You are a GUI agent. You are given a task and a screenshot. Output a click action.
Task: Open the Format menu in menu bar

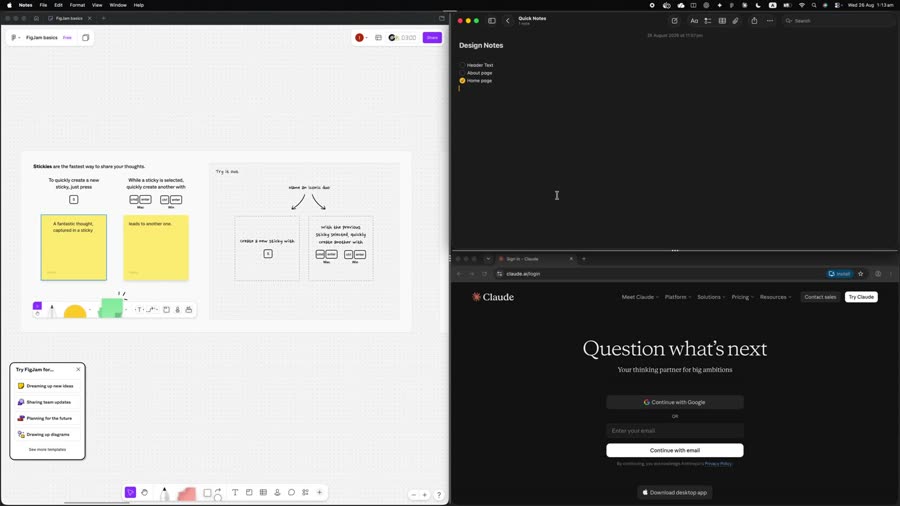pyautogui.click(x=77, y=5)
